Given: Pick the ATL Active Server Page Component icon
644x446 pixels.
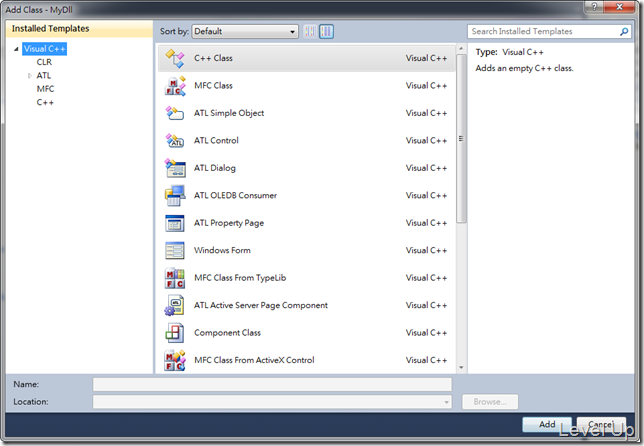Looking at the screenshot, I should pyautogui.click(x=175, y=306).
